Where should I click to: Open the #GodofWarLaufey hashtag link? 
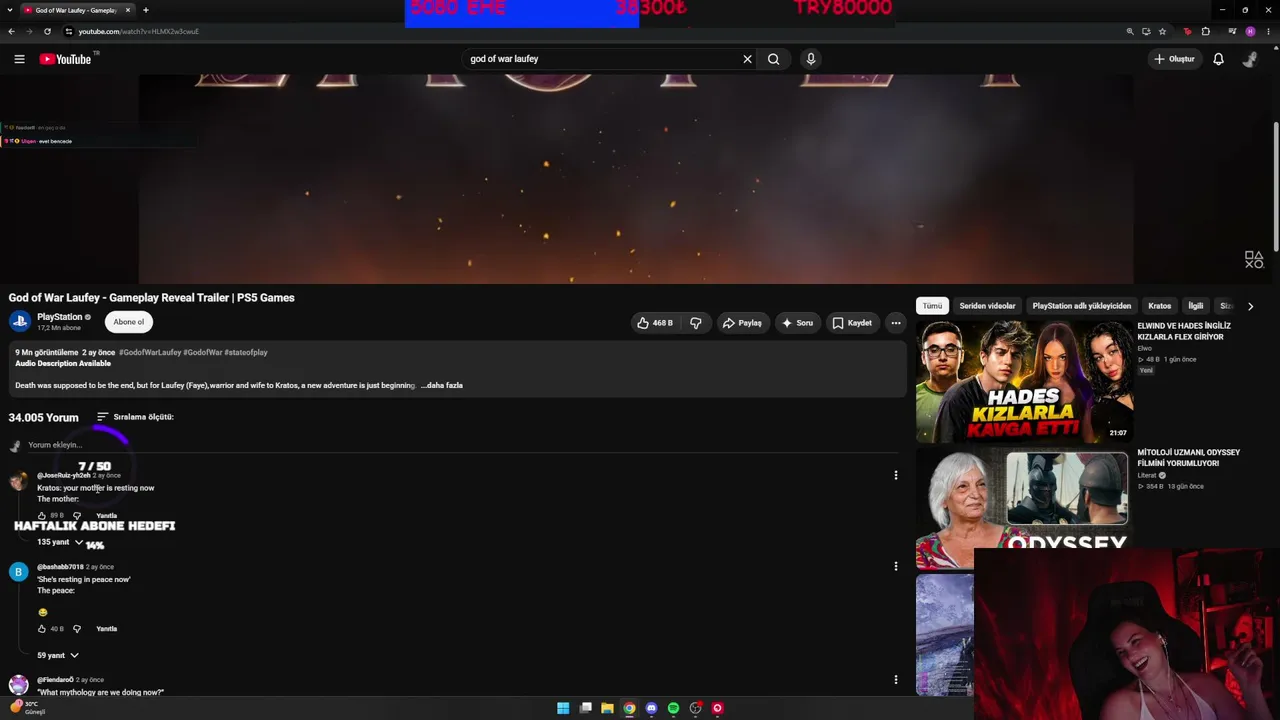[150, 352]
